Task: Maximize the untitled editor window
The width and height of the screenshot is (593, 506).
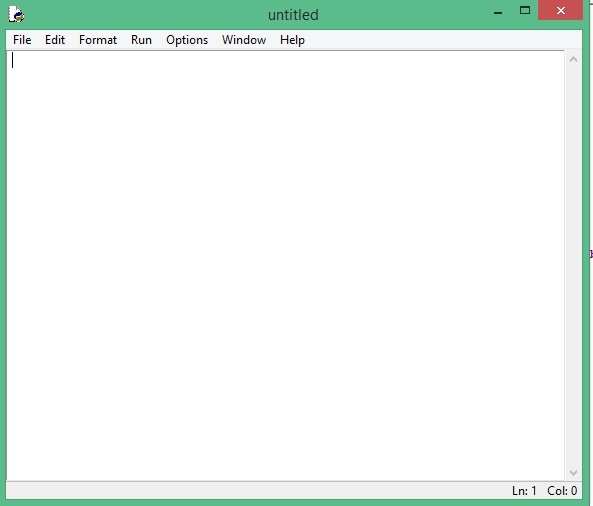Action: pos(525,11)
